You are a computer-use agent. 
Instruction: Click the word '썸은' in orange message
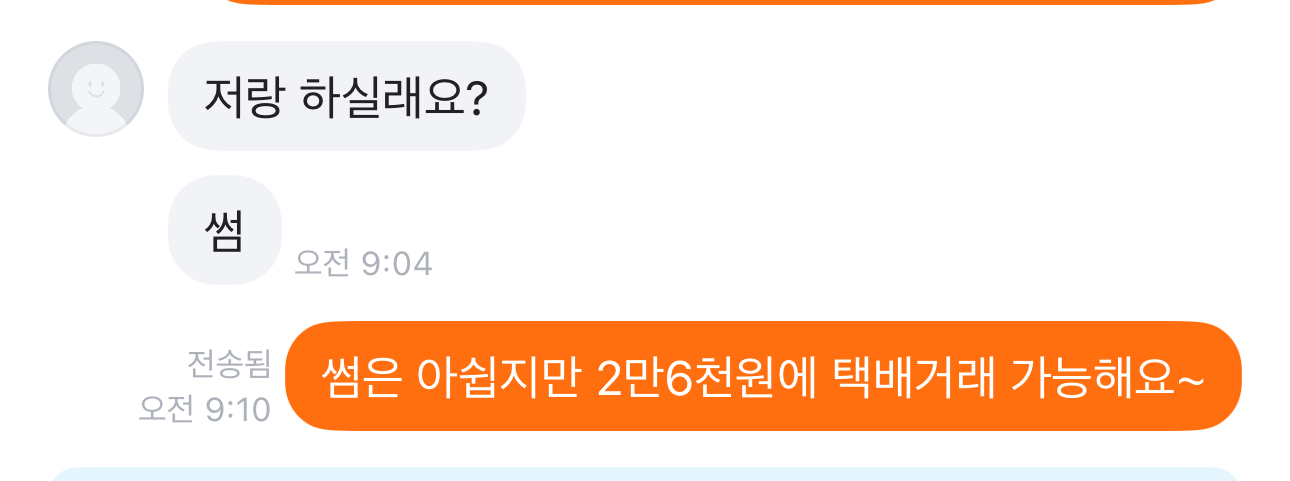(x=360, y=377)
